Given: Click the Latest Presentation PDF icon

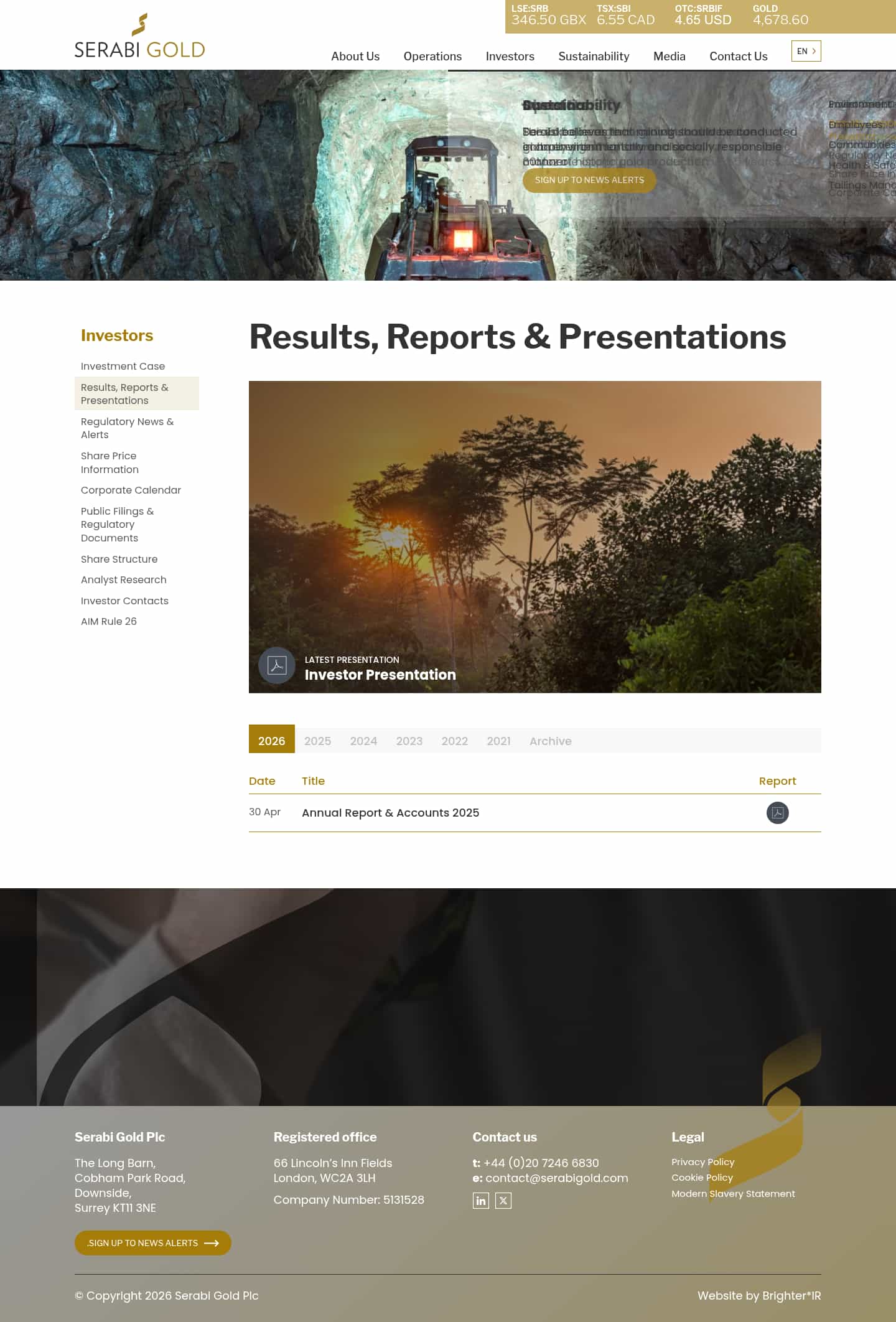Looking at the screenshot, I should pos(277,665).
